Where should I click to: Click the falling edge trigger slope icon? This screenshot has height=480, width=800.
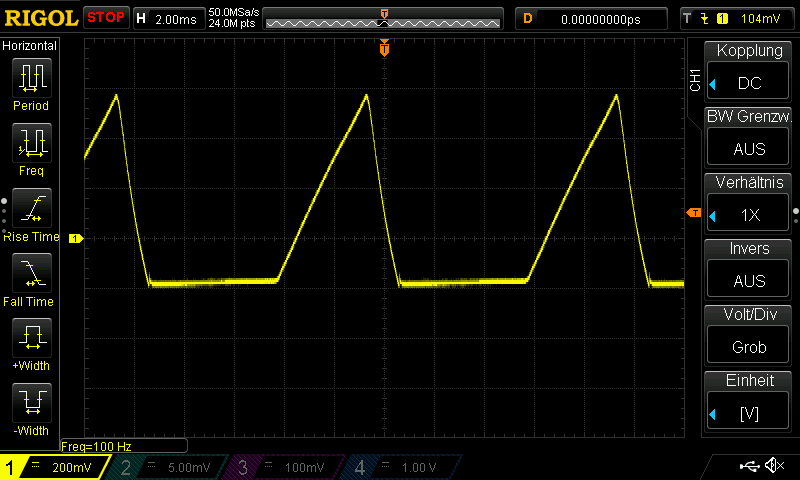(x=705, y=19)
